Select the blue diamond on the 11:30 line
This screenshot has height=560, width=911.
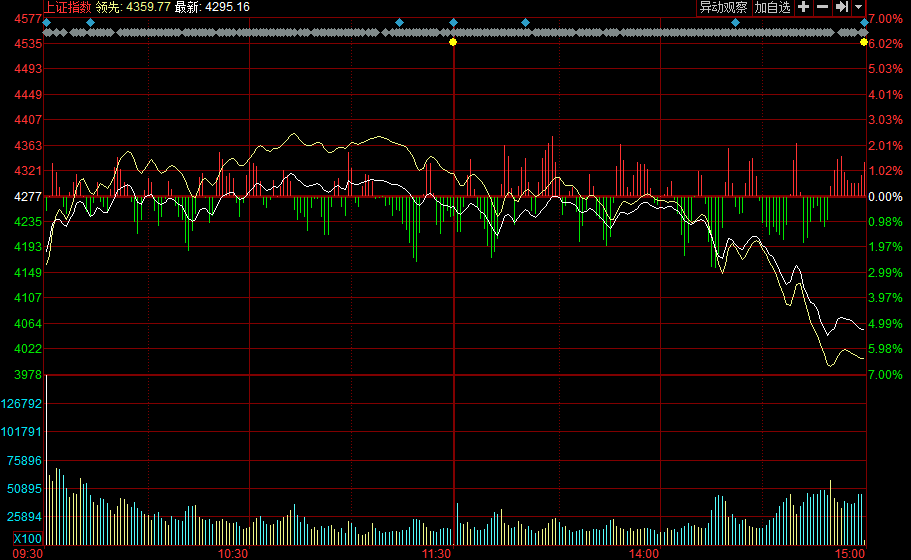[454, 23]
